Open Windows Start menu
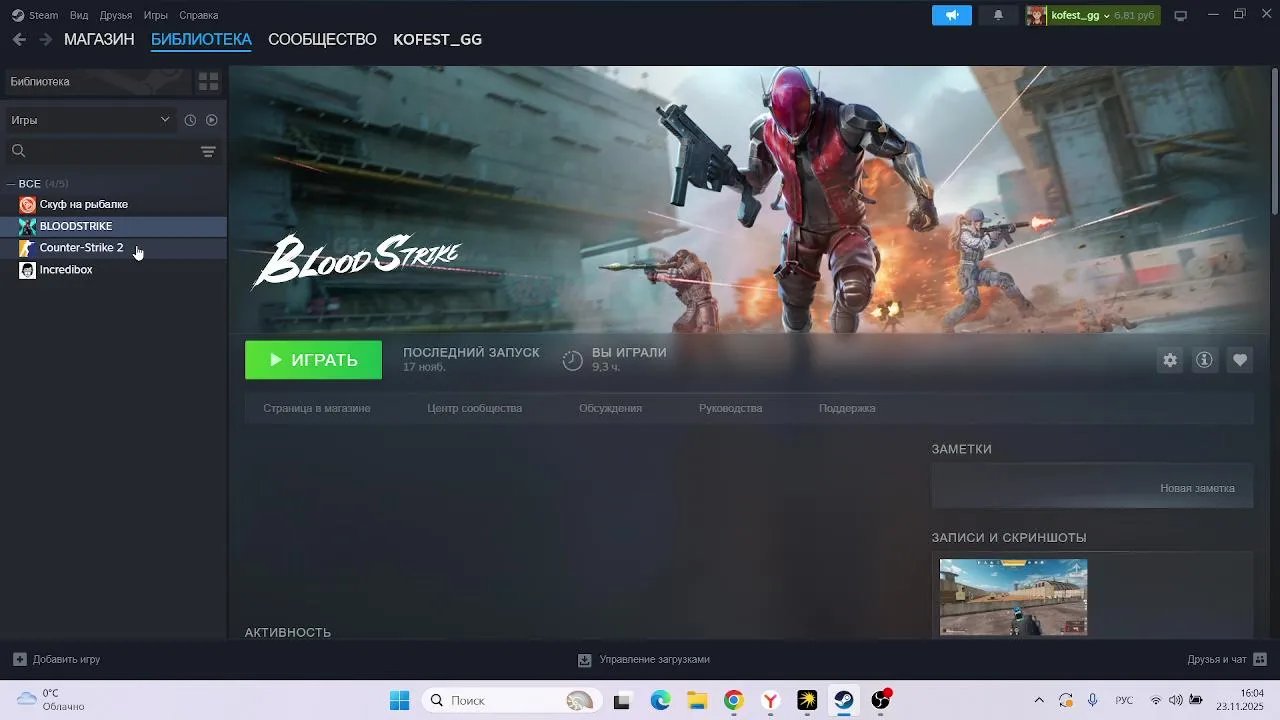The height and width of the screenshot is (720, 1280). tap(399, 700)
